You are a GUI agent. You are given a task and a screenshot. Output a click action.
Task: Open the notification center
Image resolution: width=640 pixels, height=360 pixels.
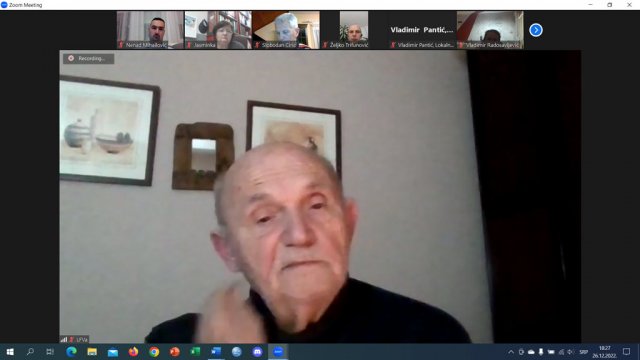627,351
